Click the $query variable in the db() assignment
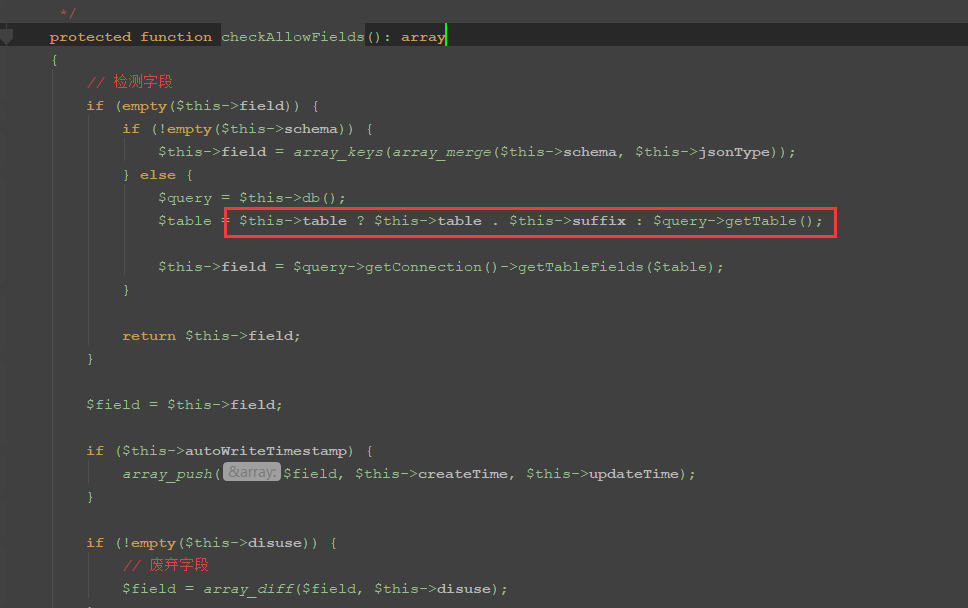Image resolution: width=968 pixels, height=608 pixels. 185,198
